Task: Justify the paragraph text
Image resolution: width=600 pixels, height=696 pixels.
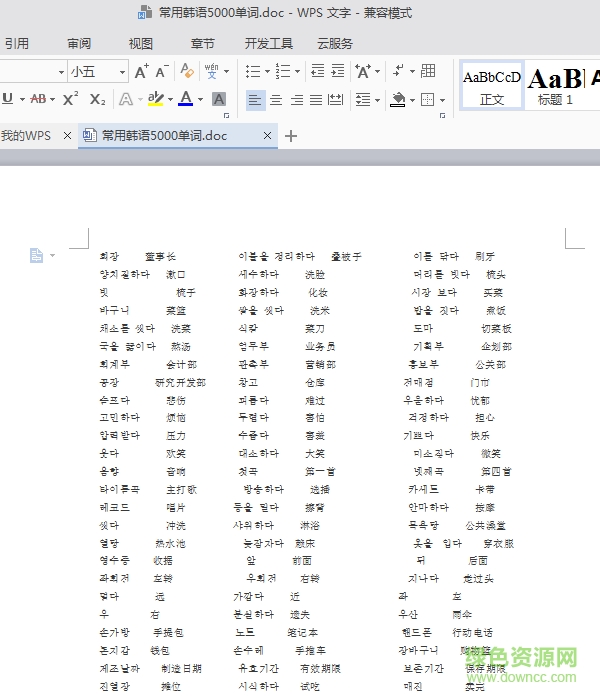Action: tap(316, 99)
